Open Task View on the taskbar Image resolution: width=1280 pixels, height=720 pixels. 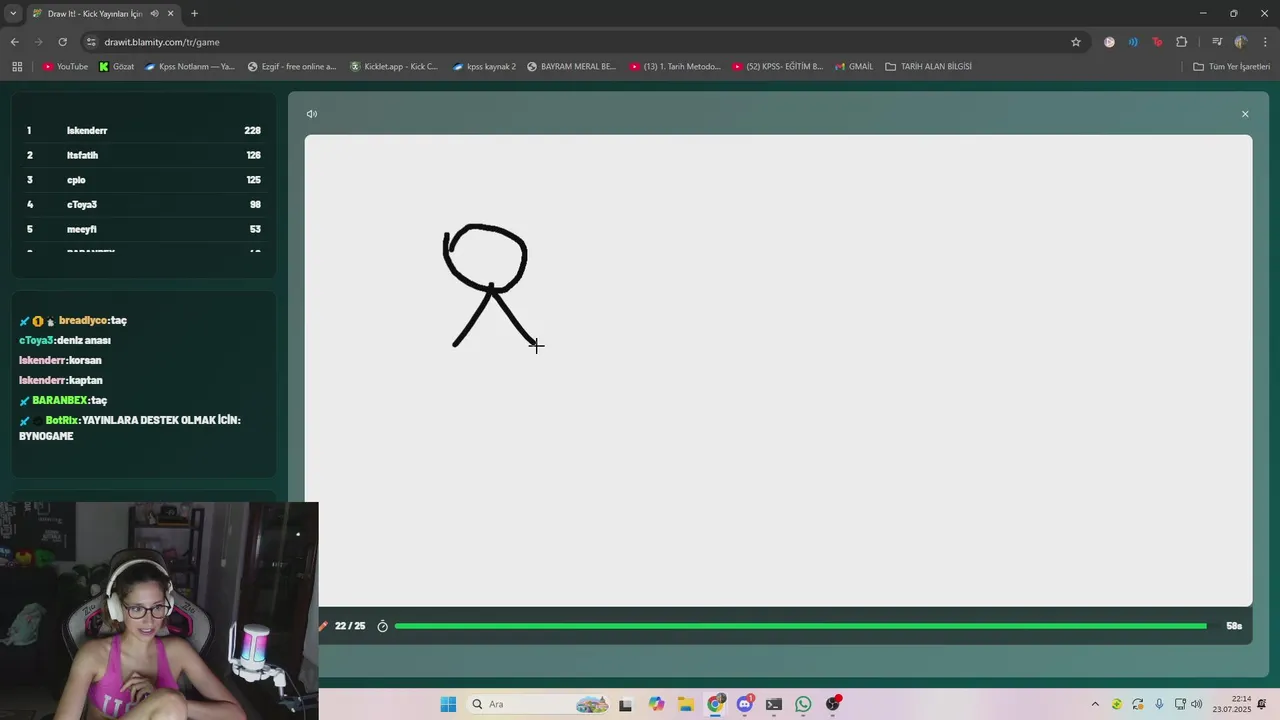point(625,704)
